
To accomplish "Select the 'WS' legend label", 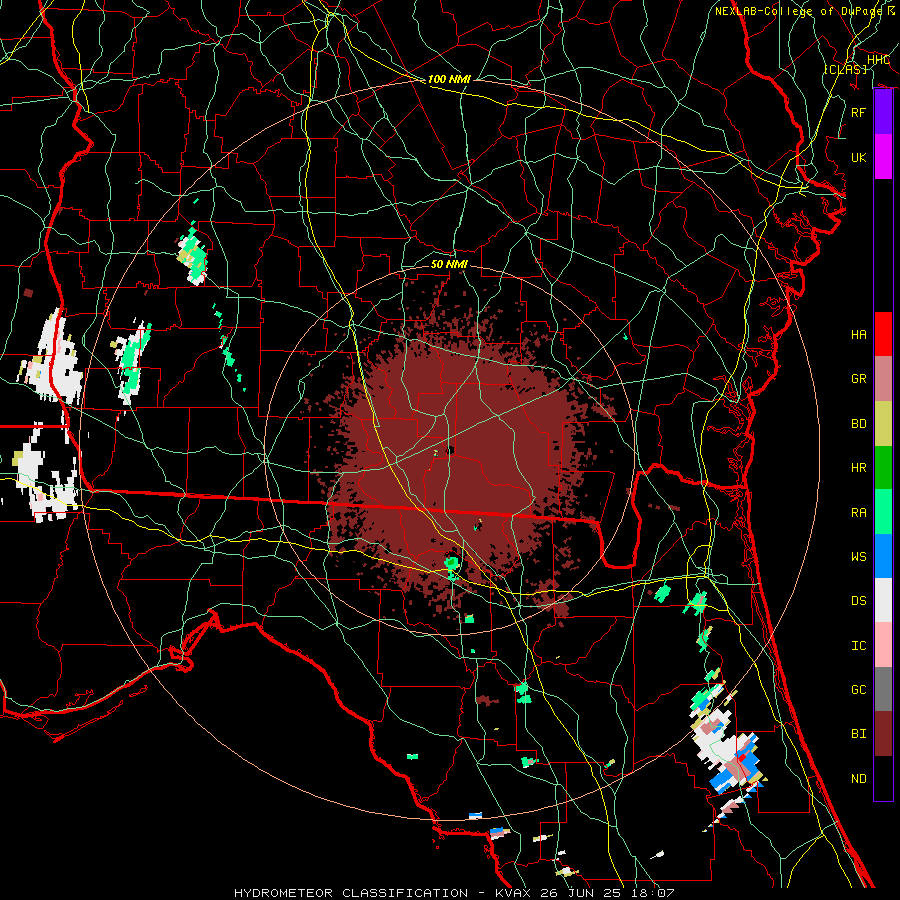I will click(x=859, y=557).
